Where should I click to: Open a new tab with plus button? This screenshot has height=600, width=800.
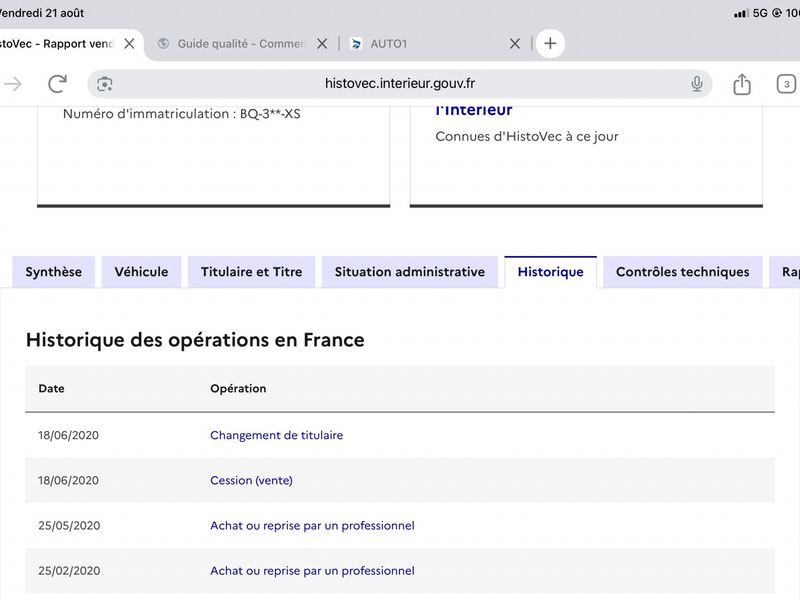click(x=550, y=43)
